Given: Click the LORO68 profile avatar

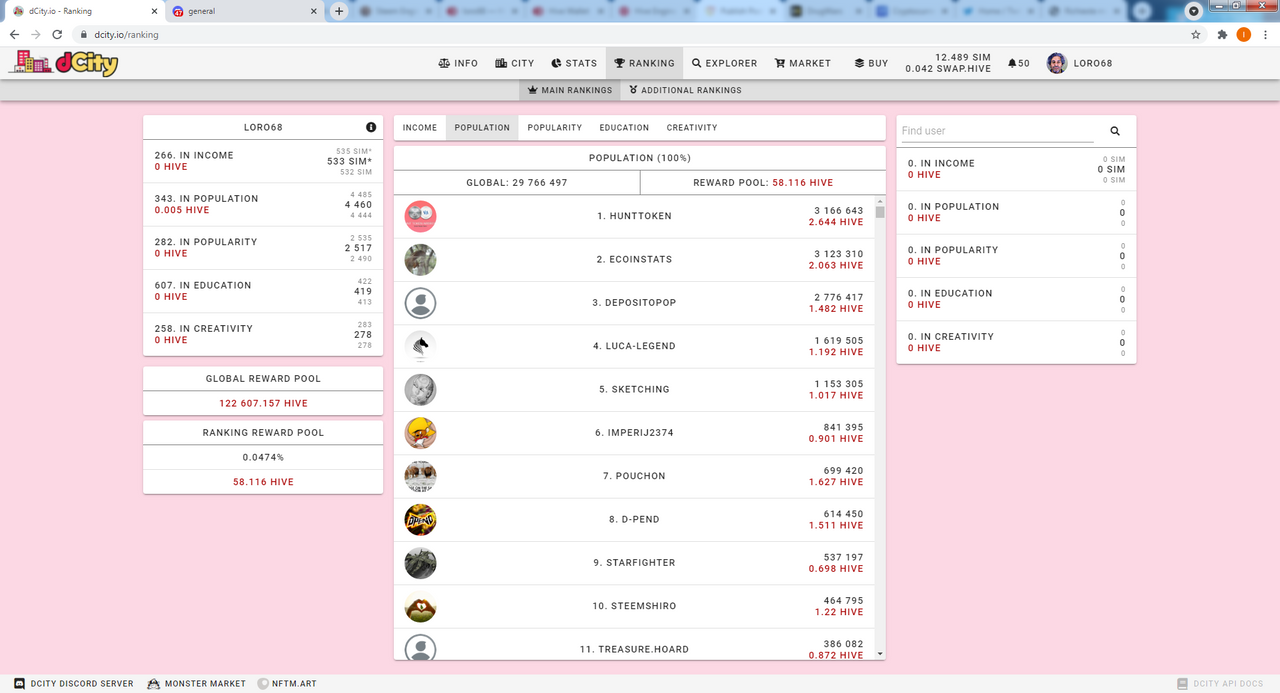Looking at the screenshot, I should (x=1057, y=63).
